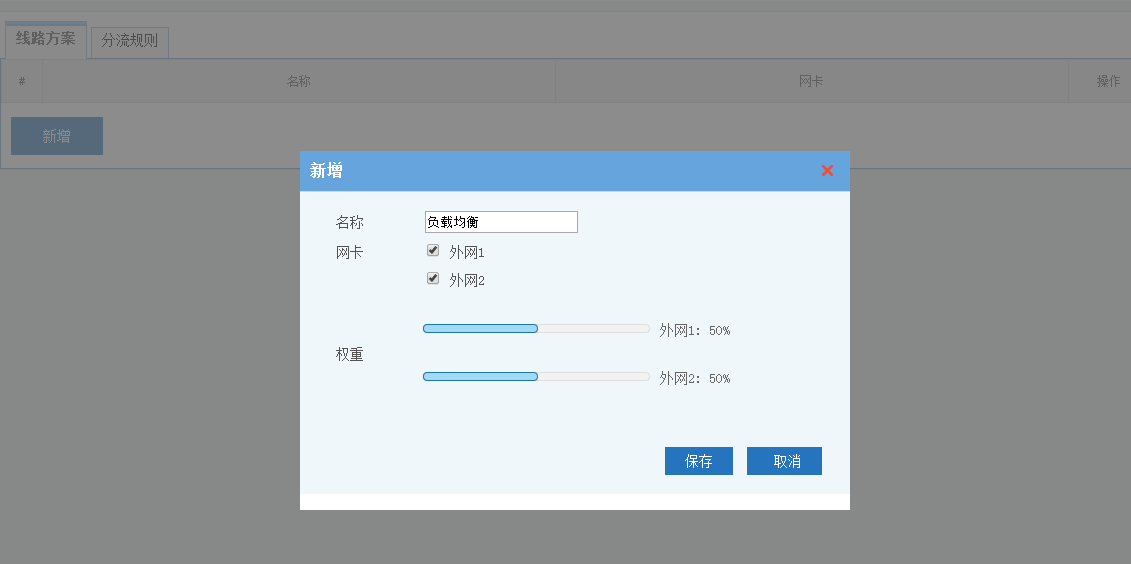Click the 外网1 checkbox label text
Image resolution: width=1131 pixels, height=564 pixels.
click(x=466, y=253)
